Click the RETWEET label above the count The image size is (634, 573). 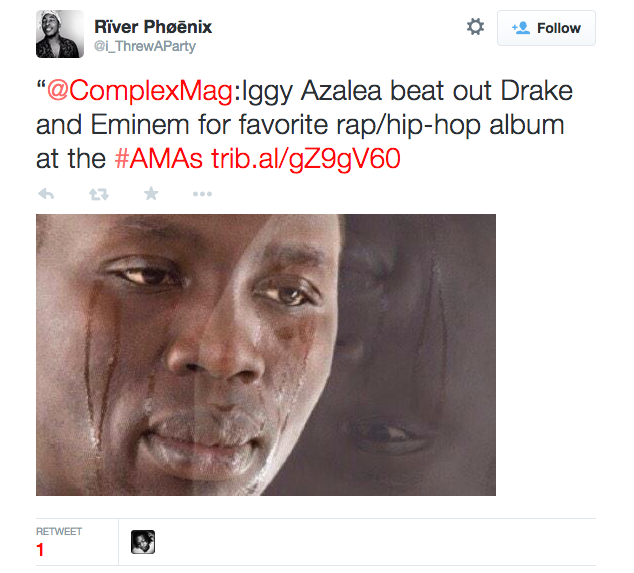[x=58, y=532]
